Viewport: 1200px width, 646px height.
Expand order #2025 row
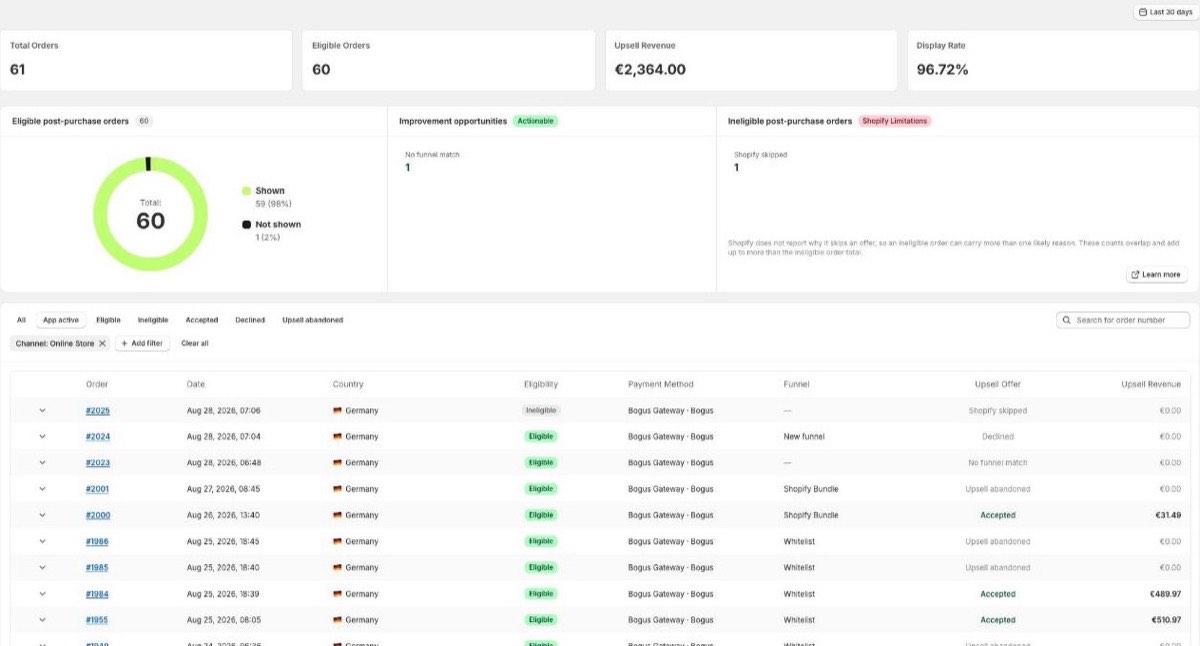point(42,410)
